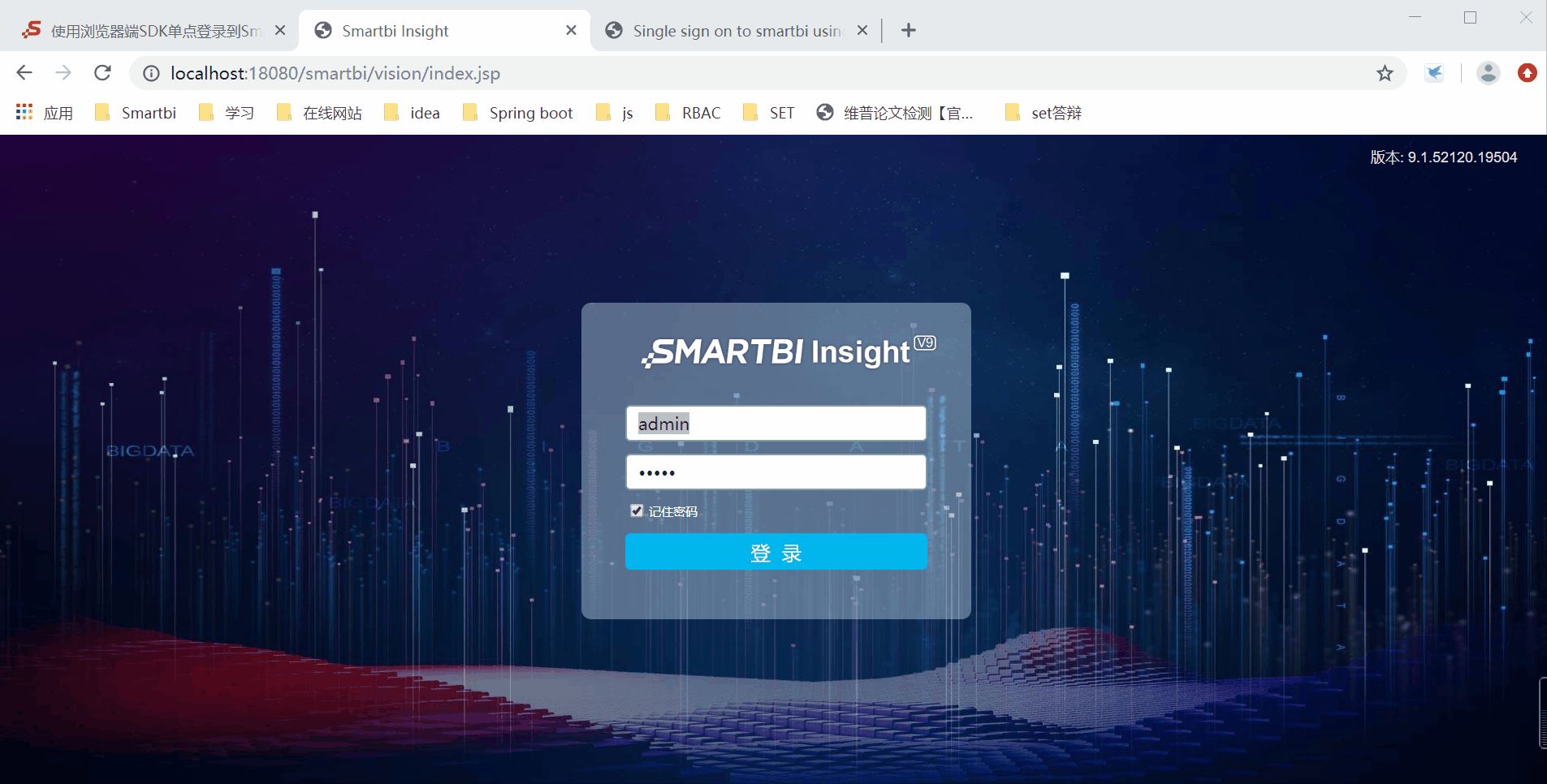Close the 使用浏览器端SDK单点登录 tab
Screen dimensions: 1547x784
point(280,31)
